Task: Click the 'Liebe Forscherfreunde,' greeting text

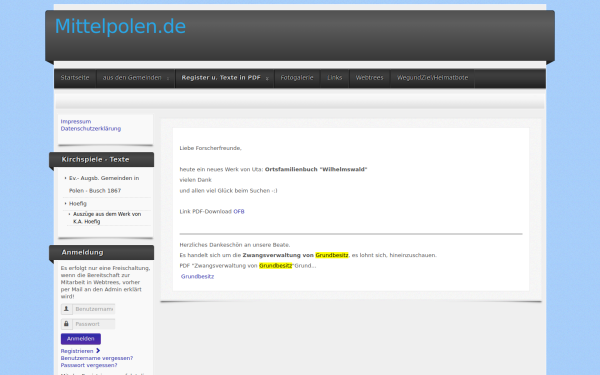Action: point(210,148)
